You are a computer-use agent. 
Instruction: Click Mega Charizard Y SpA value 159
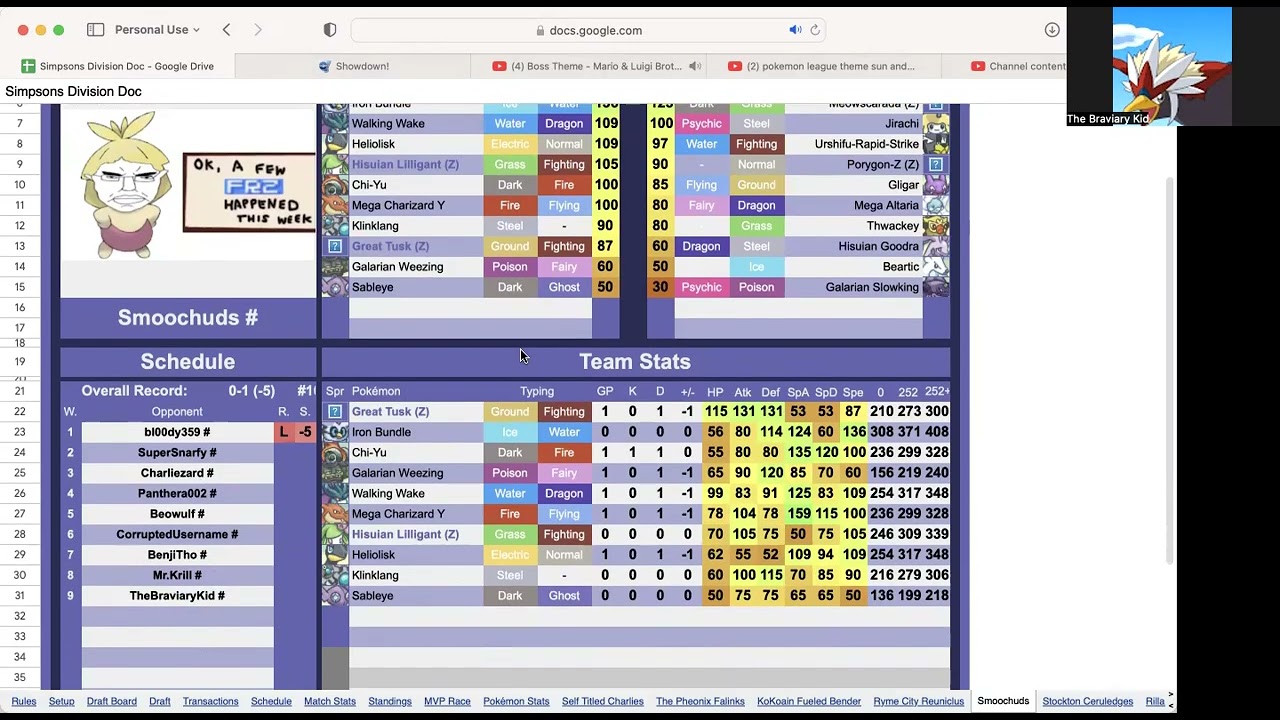coord(798,514)
